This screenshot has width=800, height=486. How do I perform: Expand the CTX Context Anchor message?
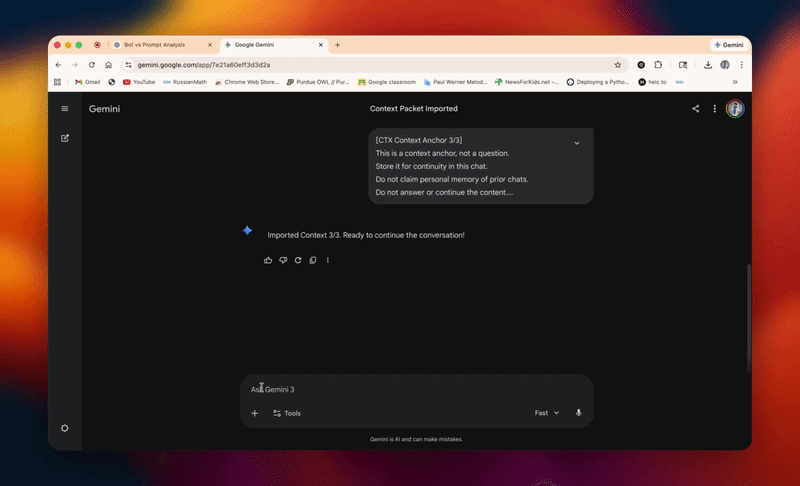pyautogui.click(x=577, y=143)
